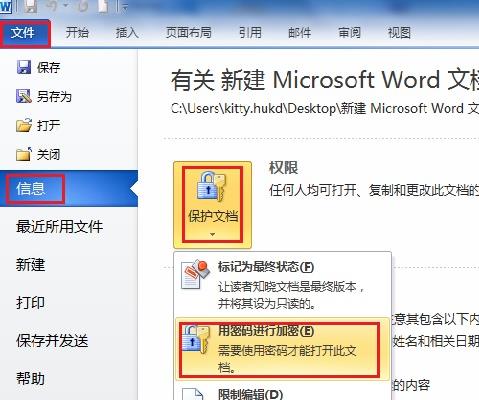The width and height of the screenshot is (479, 400).
Task: Click the Word application icon in title bar
Action: (5, 7)
